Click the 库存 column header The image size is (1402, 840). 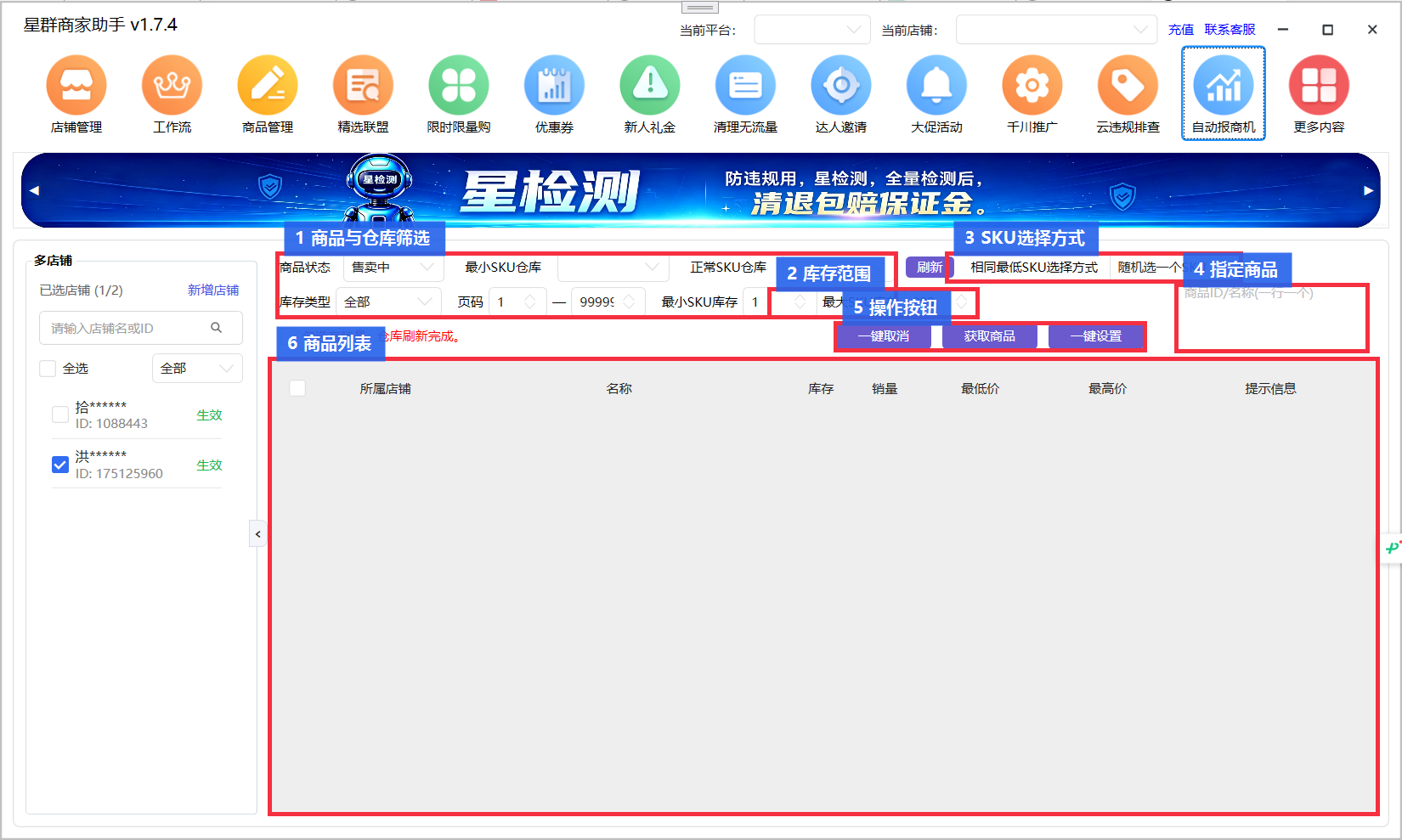821,388
